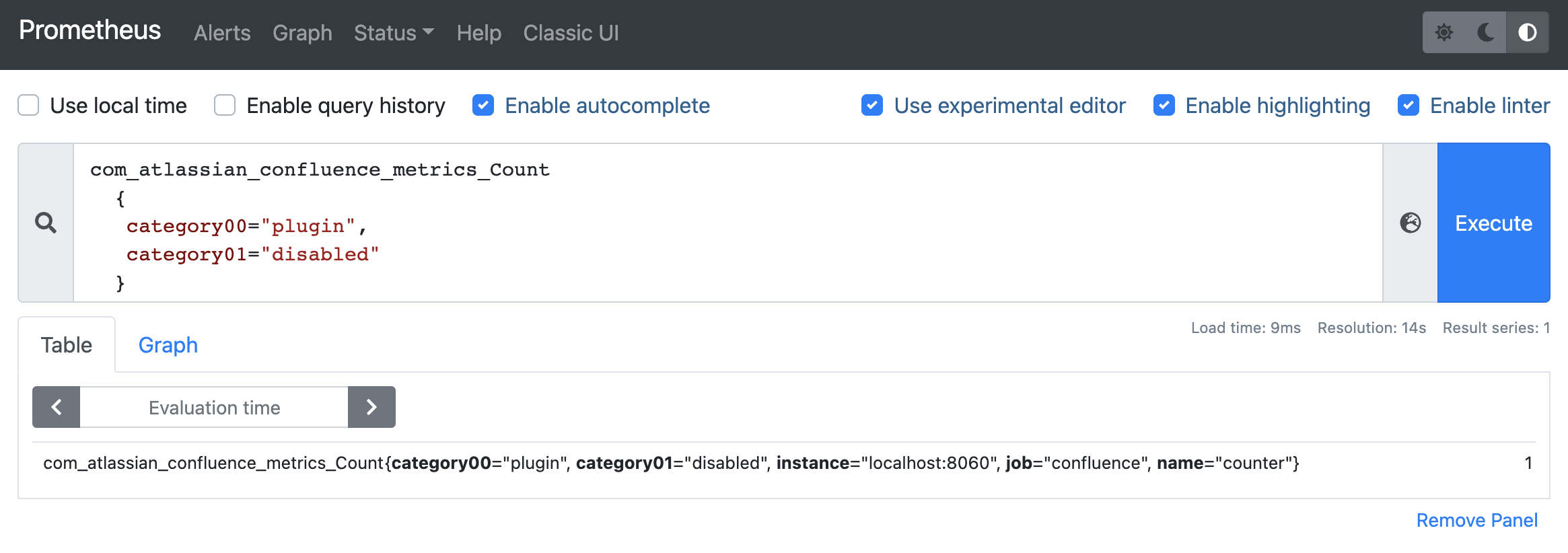The width and height of the screenshot is (1568, 553).
Task: Go to previous evaluation time
Action: coord(57,407)
